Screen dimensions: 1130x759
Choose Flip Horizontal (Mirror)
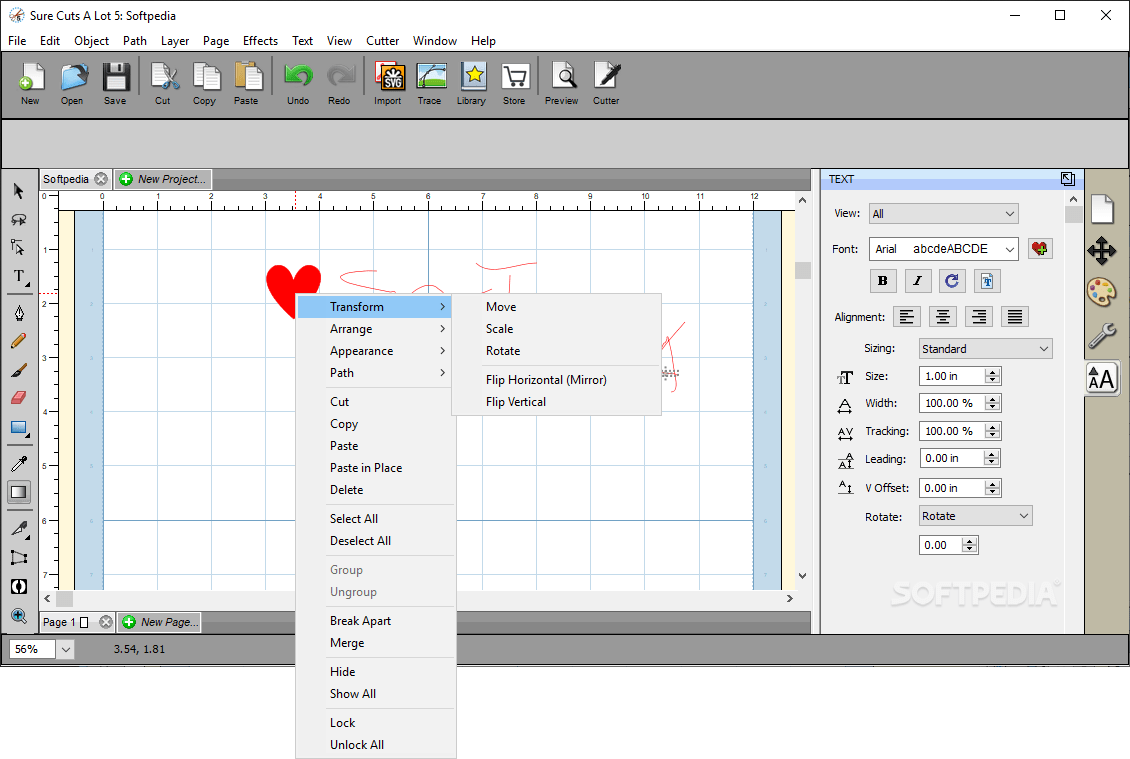[x=546, y=380]
